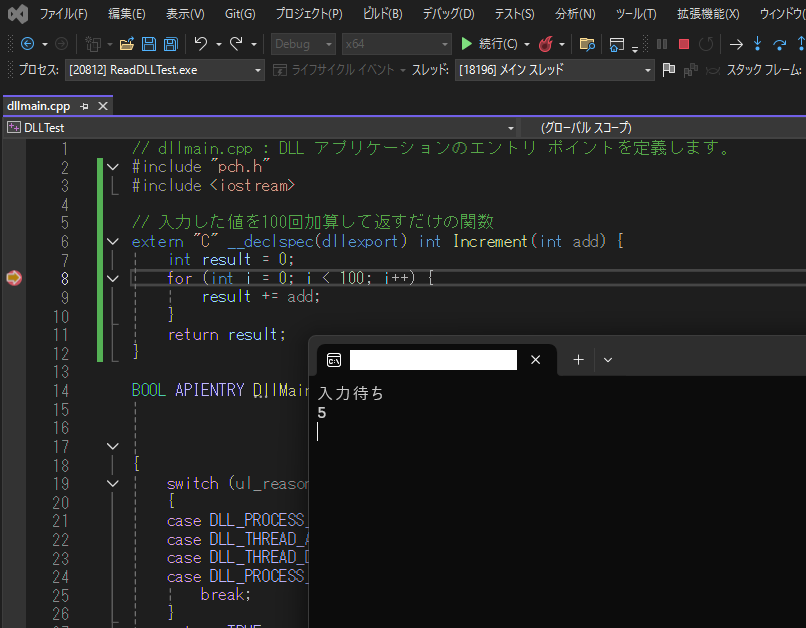Click the Hot Reload flame icon
806x628 pixels.
[546, 44]
